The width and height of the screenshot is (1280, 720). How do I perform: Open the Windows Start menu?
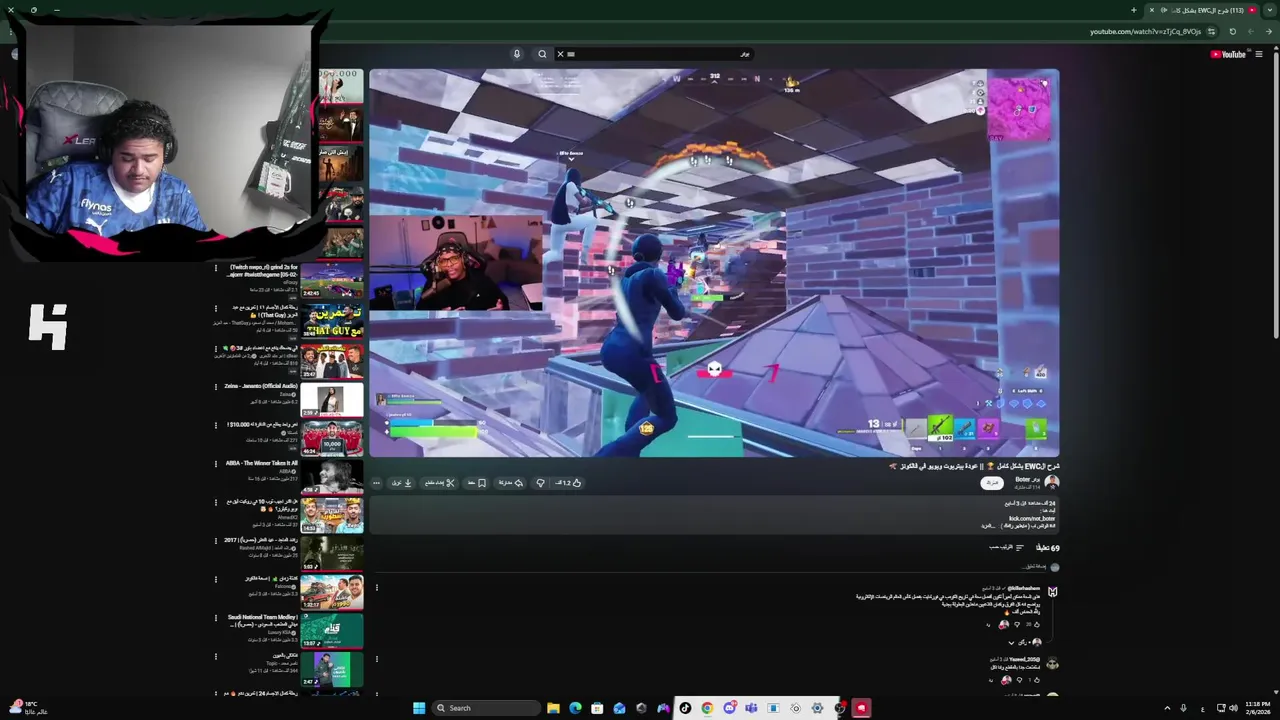419,708
